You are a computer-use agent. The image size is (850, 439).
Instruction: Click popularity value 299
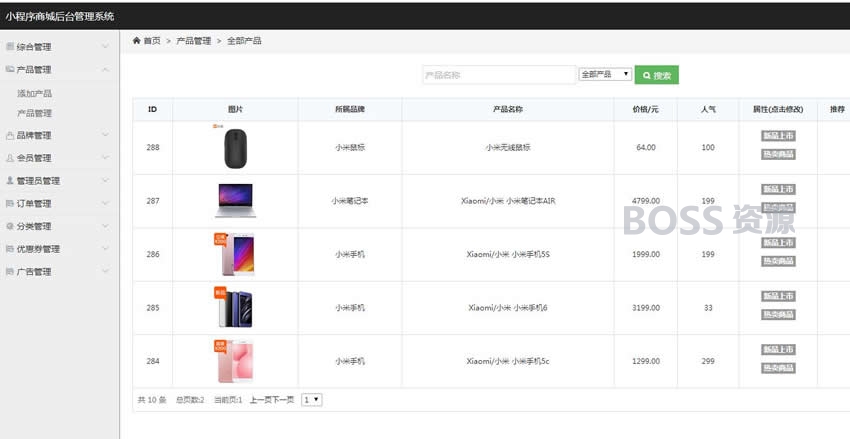point(708,361)
